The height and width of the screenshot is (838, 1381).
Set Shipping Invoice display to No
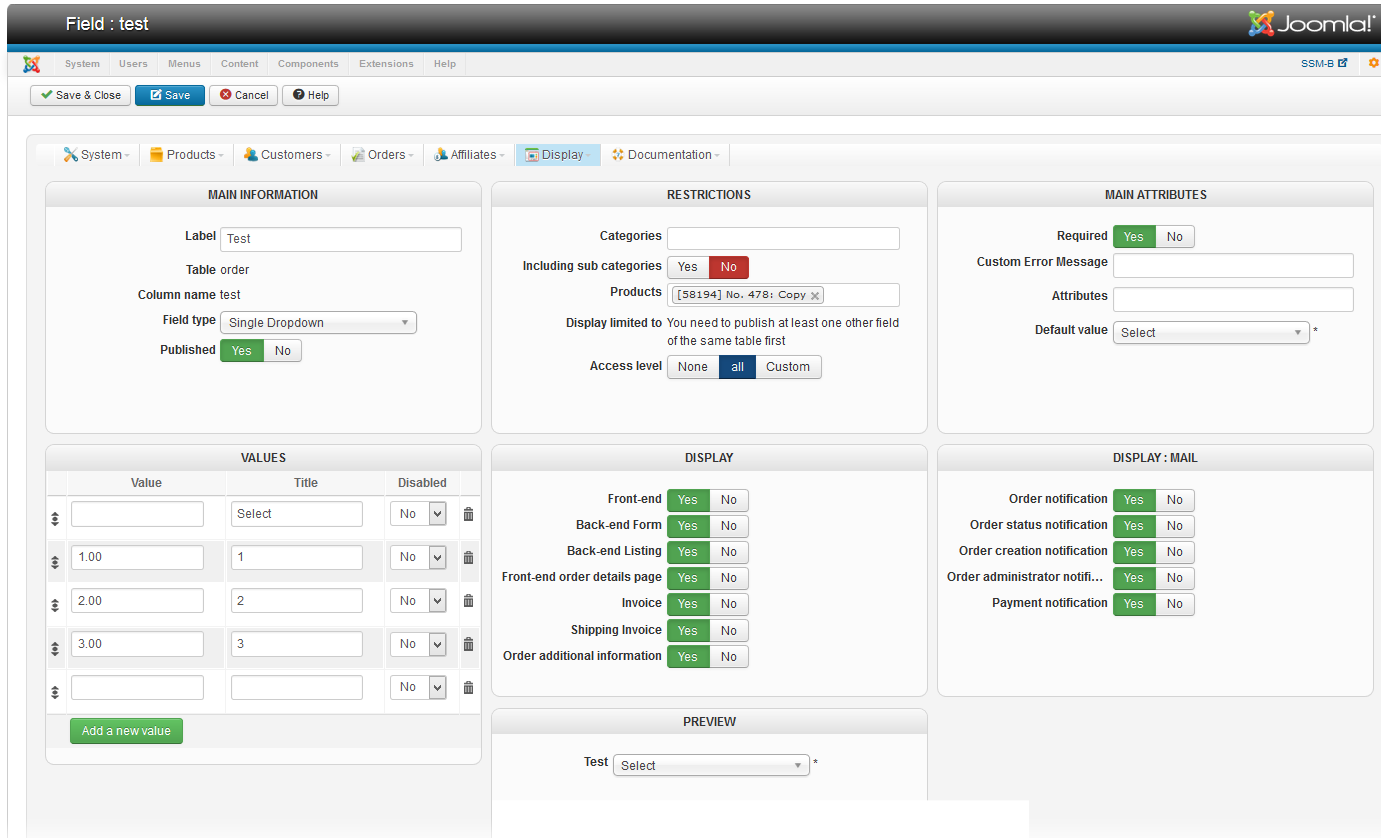pos(729,631)
